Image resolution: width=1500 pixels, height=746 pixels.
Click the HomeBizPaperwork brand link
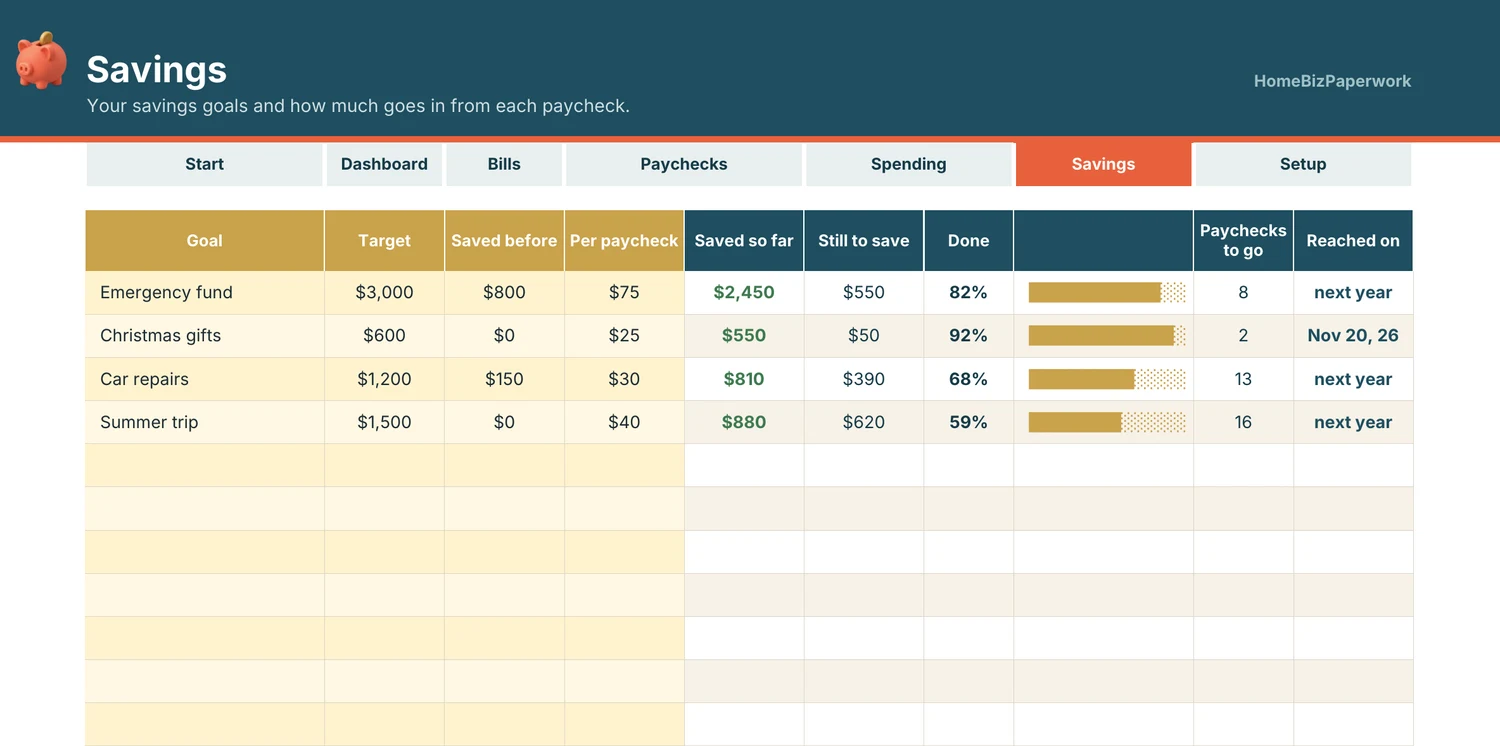1332,81
